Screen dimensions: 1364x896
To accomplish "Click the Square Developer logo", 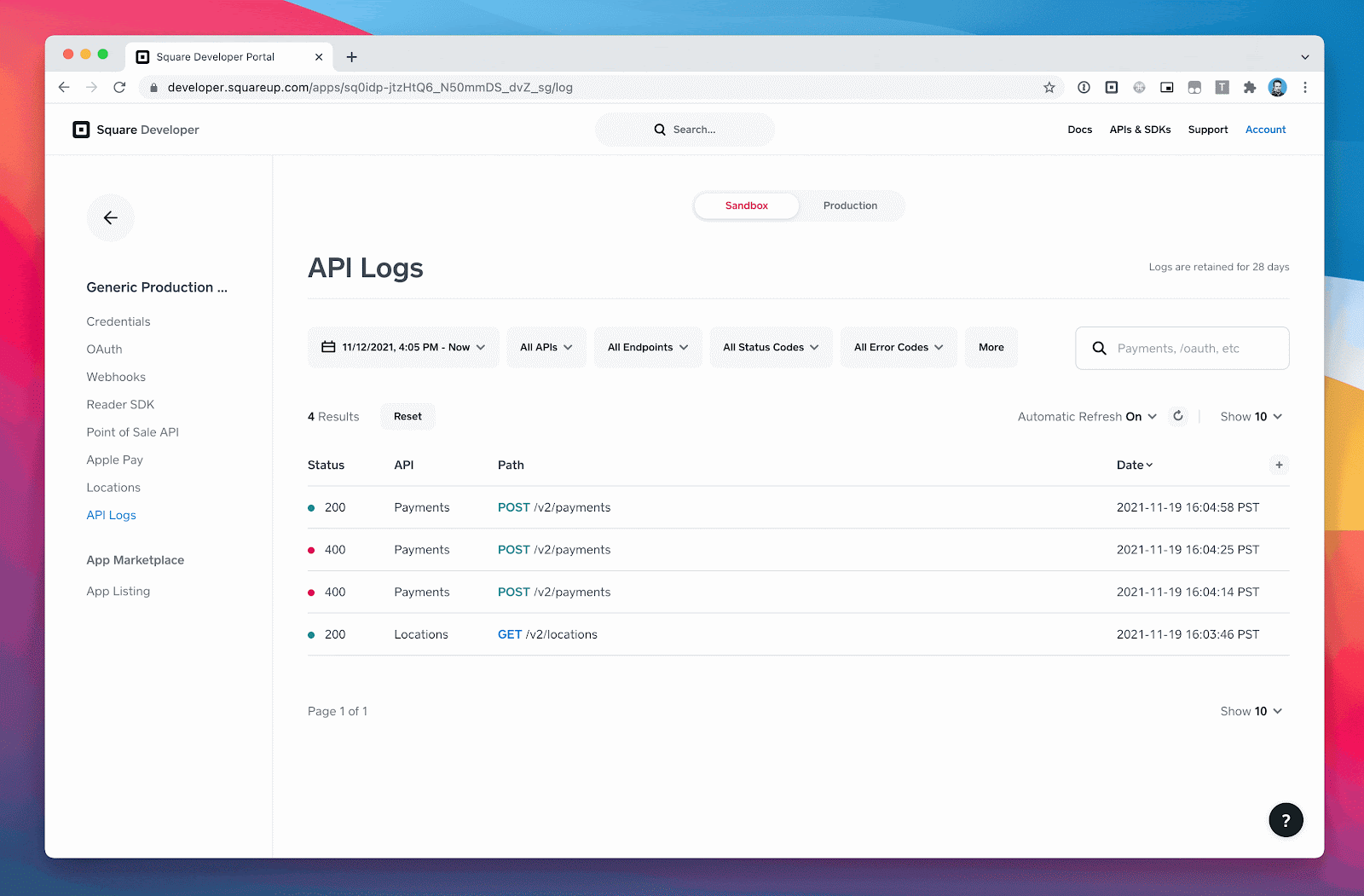I will tap(136, 130).
